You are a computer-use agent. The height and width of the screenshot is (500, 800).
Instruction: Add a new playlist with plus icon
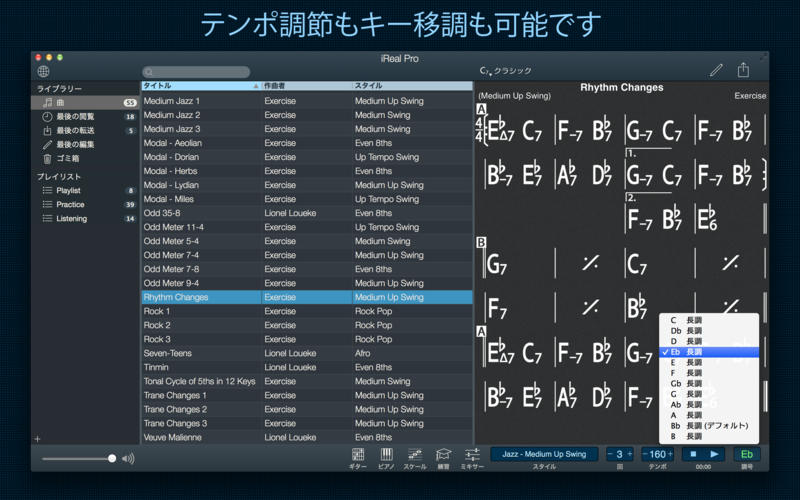click(37, 439)
